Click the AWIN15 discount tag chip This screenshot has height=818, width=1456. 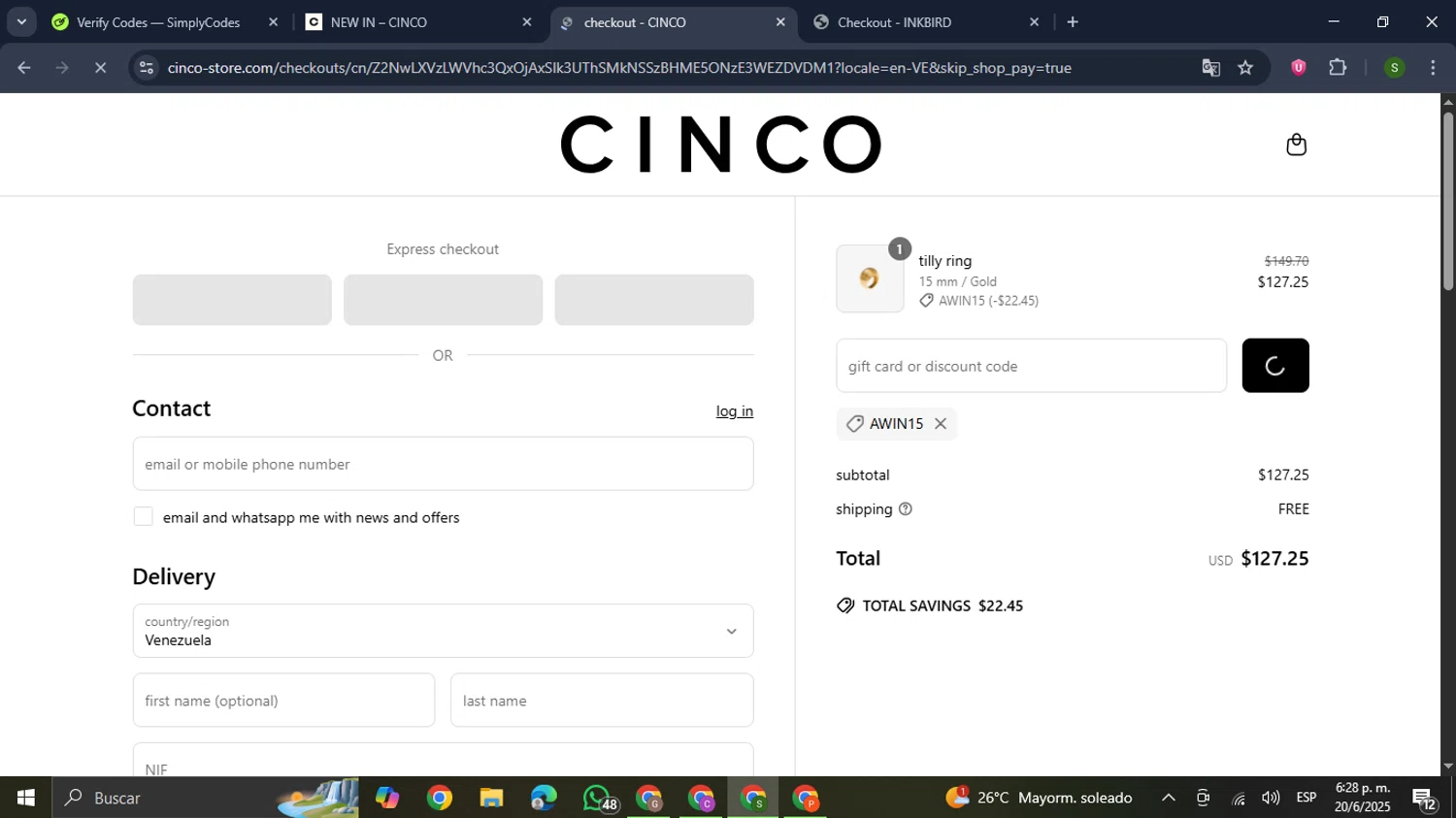point(897,424)
